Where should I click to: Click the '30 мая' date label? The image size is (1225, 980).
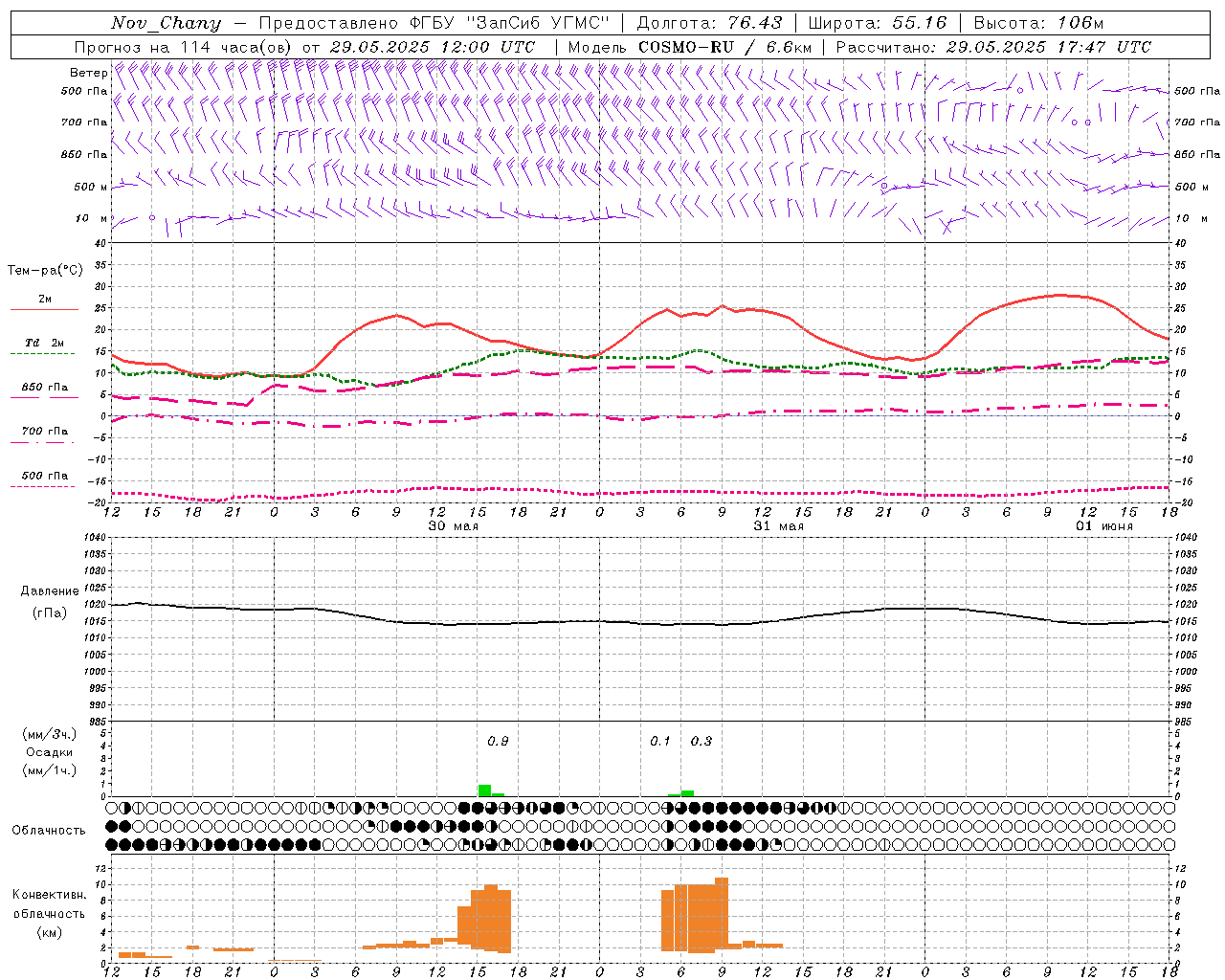coord(453,526)
